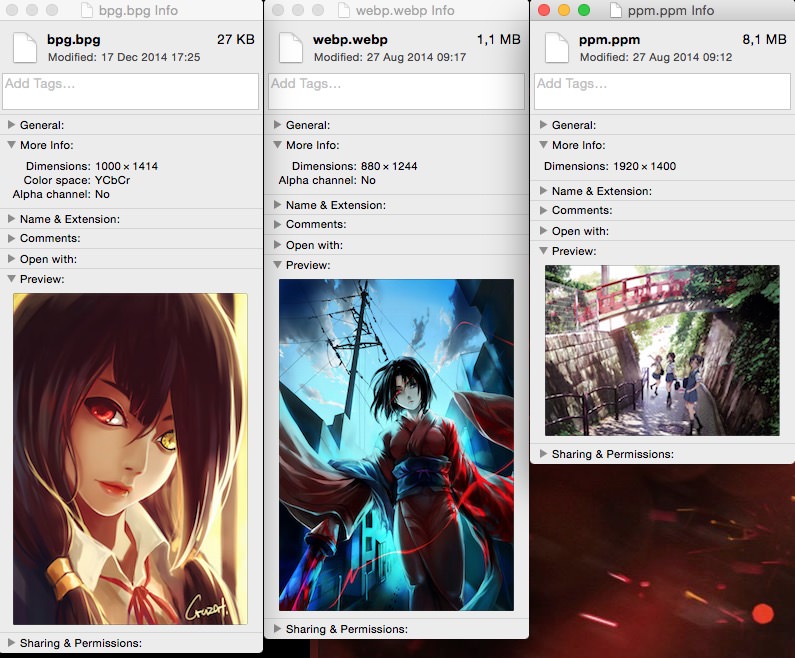Click Alpha channel value in bpg.bpg Info
This screenshot has width=795, height=658.
[x=102, y=194]
